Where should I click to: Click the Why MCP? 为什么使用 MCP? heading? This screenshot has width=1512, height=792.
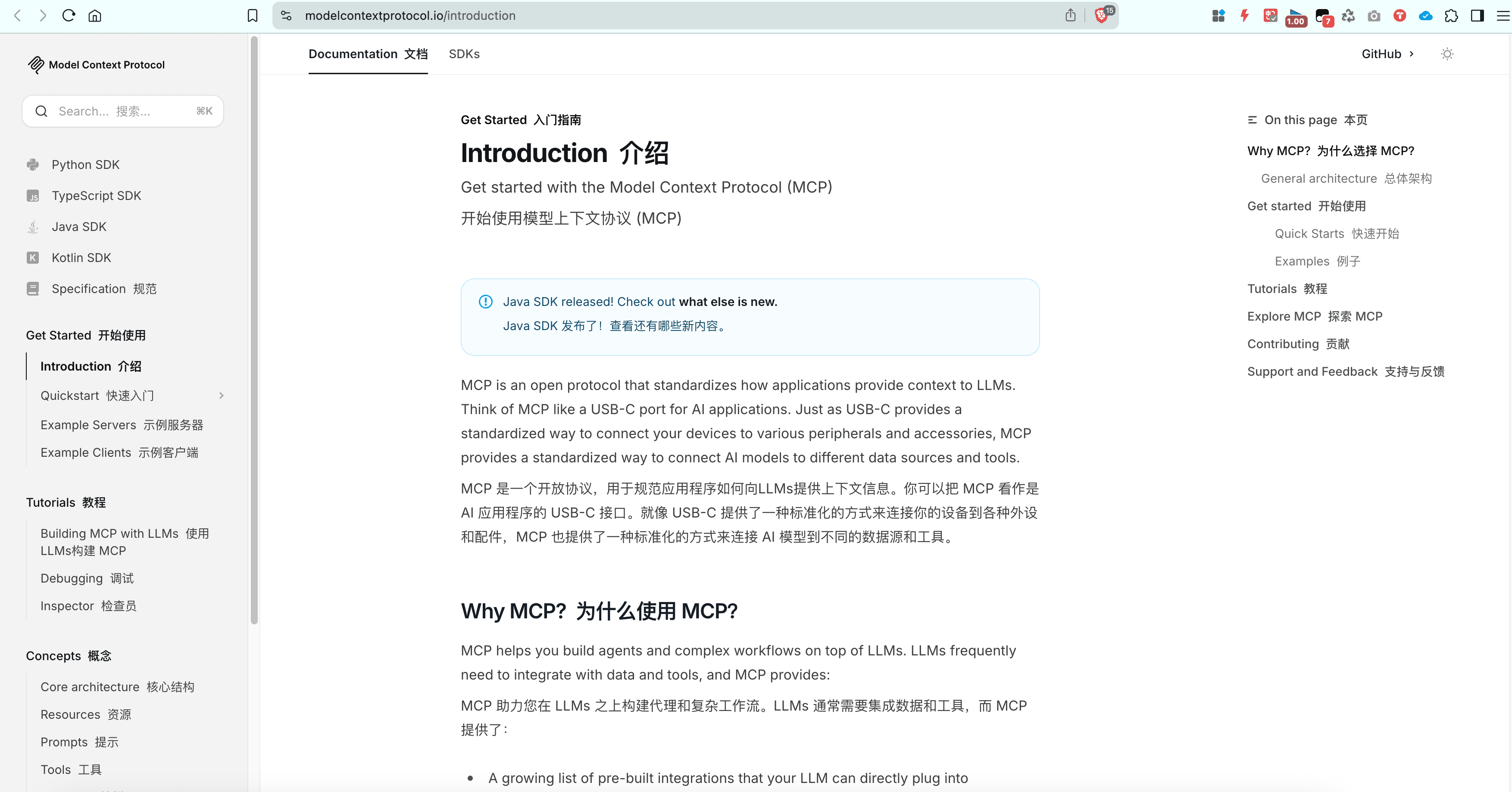[599, 611]
